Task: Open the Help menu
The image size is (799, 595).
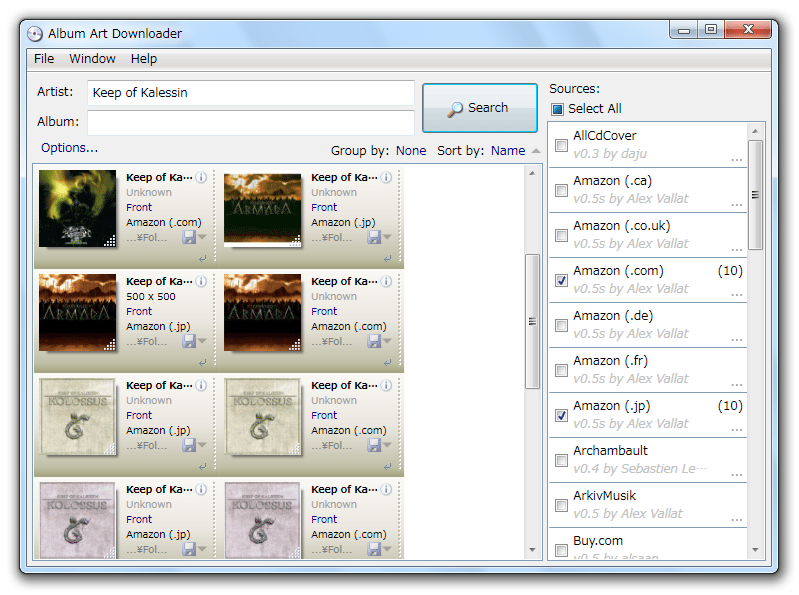Action: pos(144,59)
